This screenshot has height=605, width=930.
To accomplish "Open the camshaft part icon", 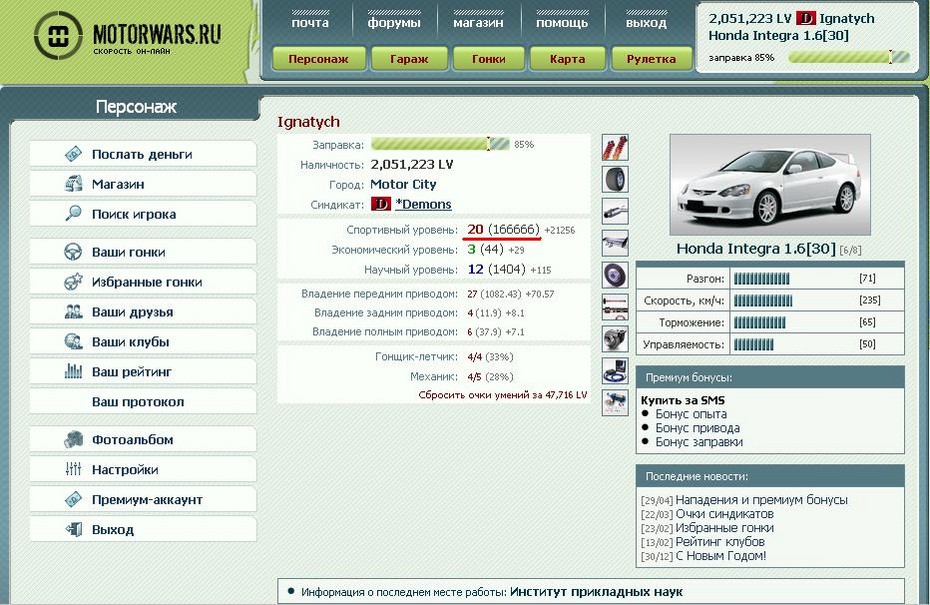I will click(x=615, y=307).
